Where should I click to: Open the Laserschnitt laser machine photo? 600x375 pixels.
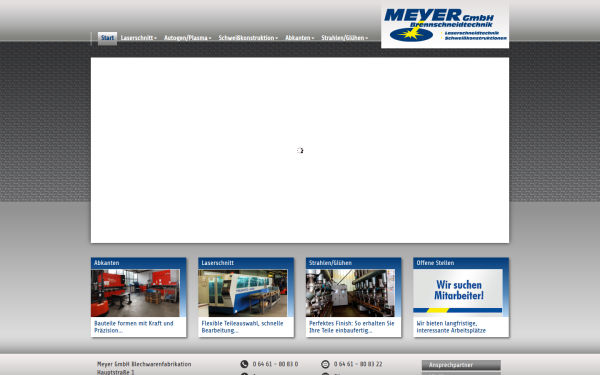pyautogui.click(x=243, y=293)
